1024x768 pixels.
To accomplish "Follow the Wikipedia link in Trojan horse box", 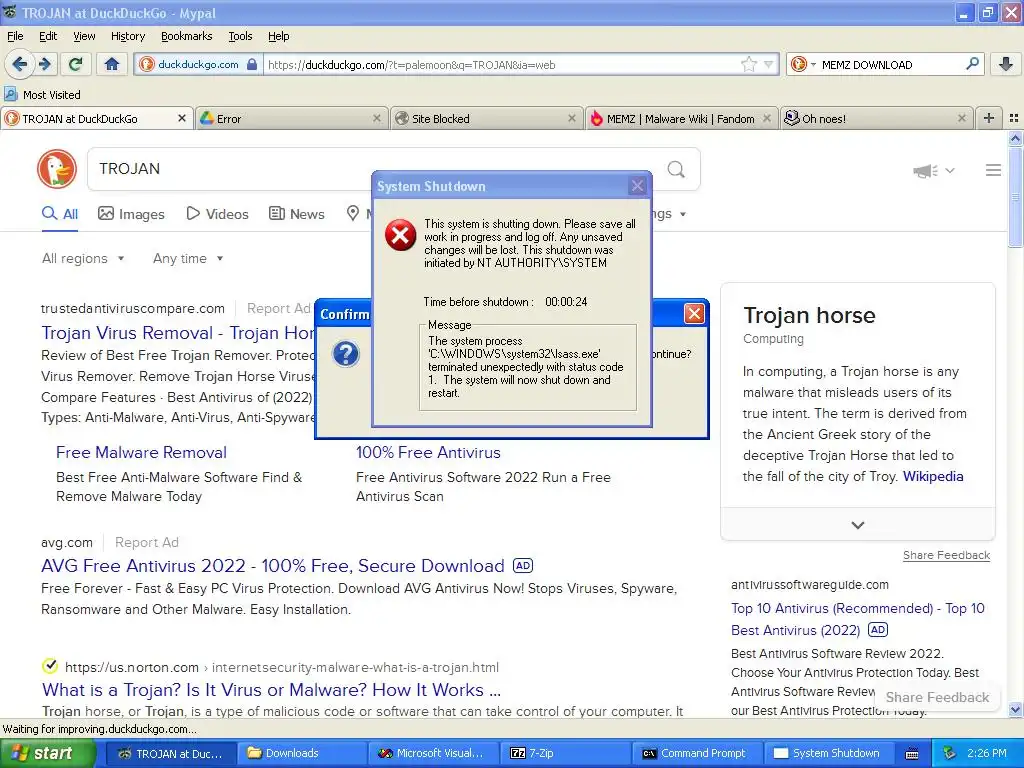I will point(933,476).
